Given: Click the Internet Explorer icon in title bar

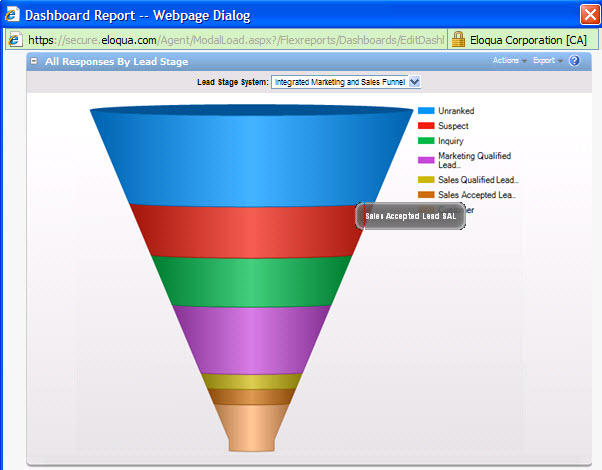Looking at the screenshot, I should click(x=12, y=15).
